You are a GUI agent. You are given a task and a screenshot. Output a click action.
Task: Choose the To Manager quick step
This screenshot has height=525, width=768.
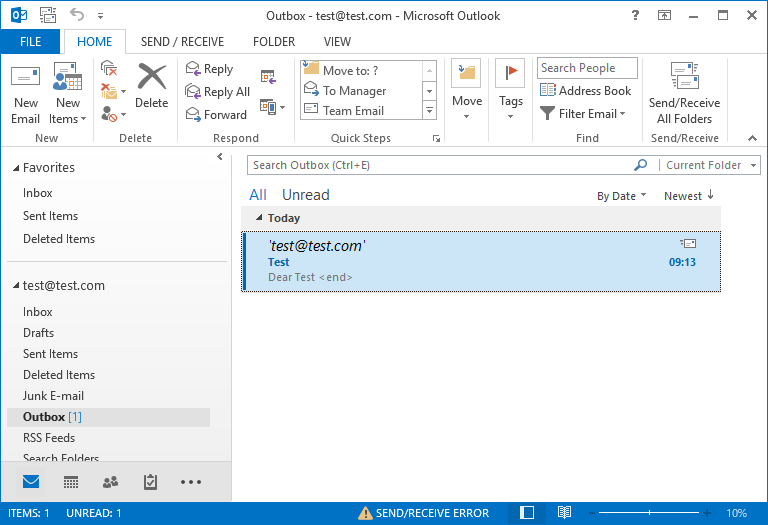tap(361, 91)
